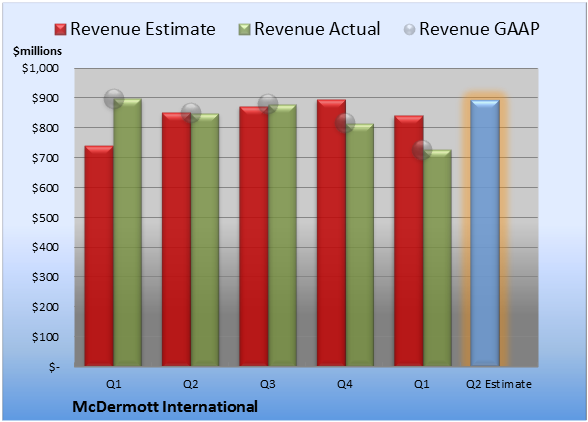The image size is (588, 422).
Task: Click the gray Revenue GAAP legend marker
Action: coord(410,29)
